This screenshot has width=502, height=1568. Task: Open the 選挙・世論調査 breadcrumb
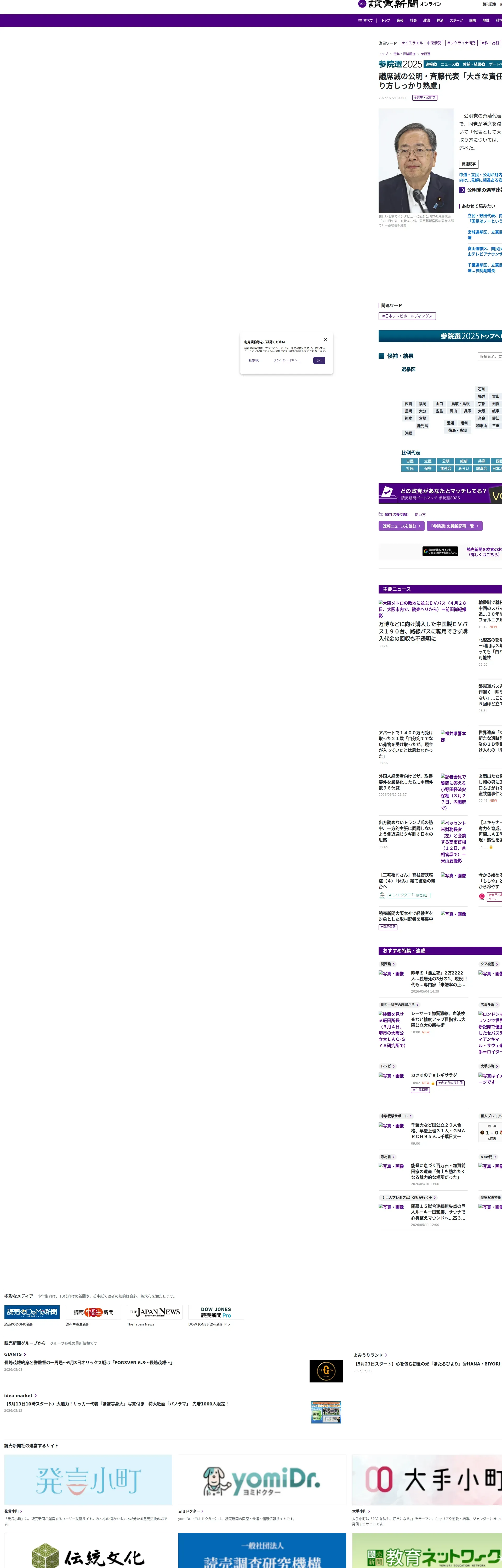click(x=404, y=54)
